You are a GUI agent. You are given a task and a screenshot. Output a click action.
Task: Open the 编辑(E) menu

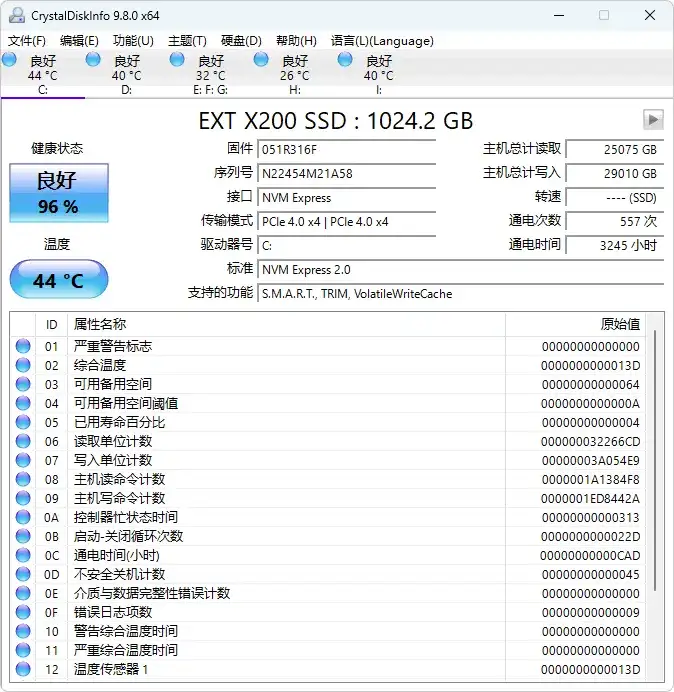click(x=79, y=41)
